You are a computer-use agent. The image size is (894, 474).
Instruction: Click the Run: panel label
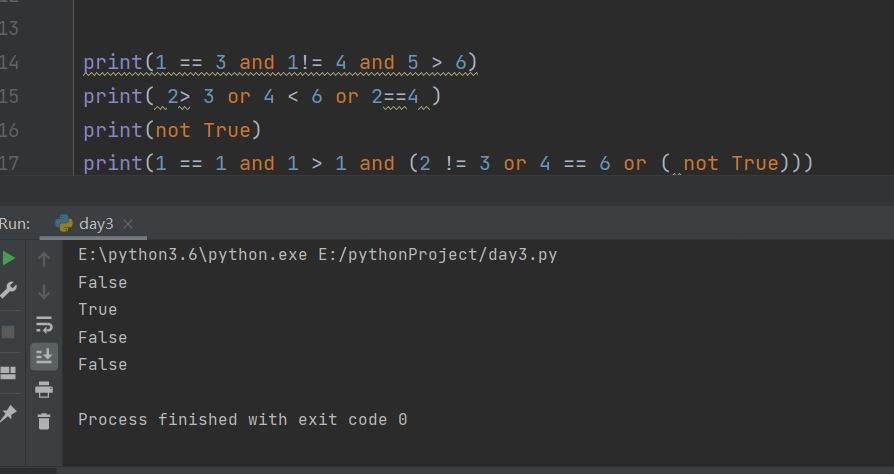15,224
